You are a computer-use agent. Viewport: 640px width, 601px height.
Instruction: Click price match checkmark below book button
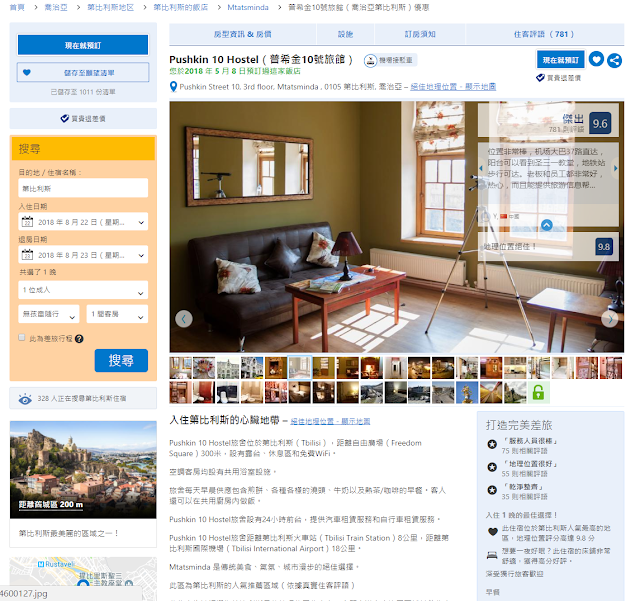(x=540, y=78)
